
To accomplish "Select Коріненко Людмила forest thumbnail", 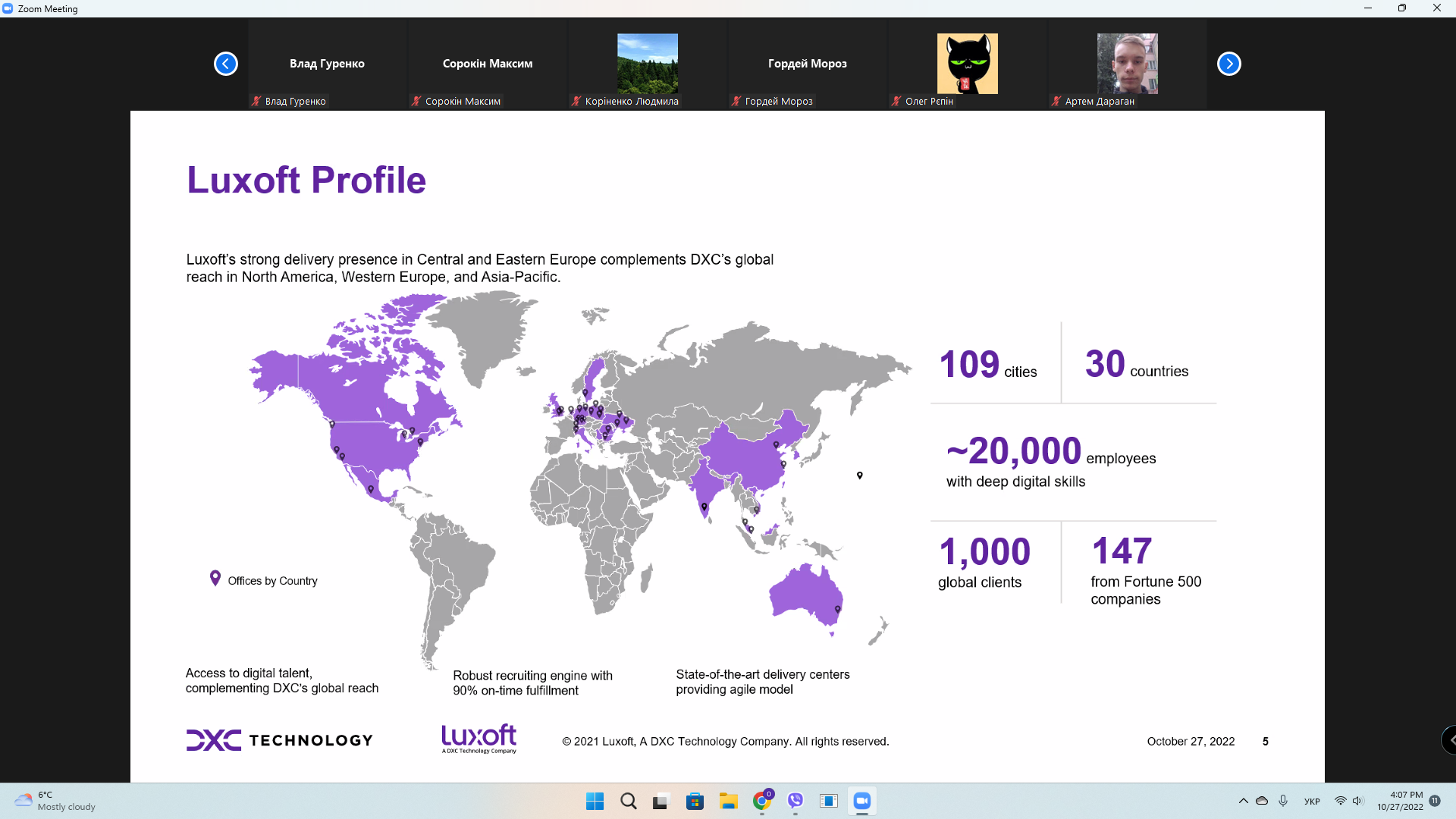I will pyautogui.click(x=648, y=64).
